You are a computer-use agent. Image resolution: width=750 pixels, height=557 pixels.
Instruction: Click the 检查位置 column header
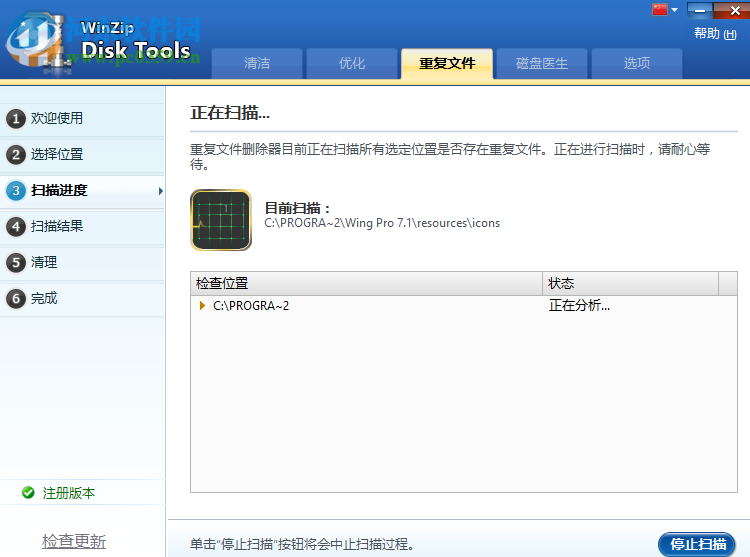(x=366, y=284)
